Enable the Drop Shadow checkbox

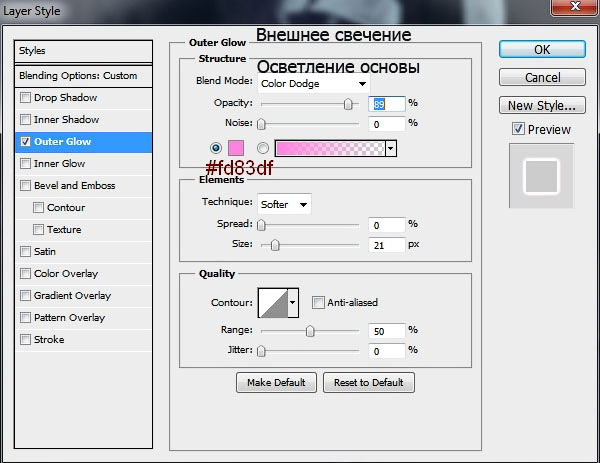click(x=25, y=98)
